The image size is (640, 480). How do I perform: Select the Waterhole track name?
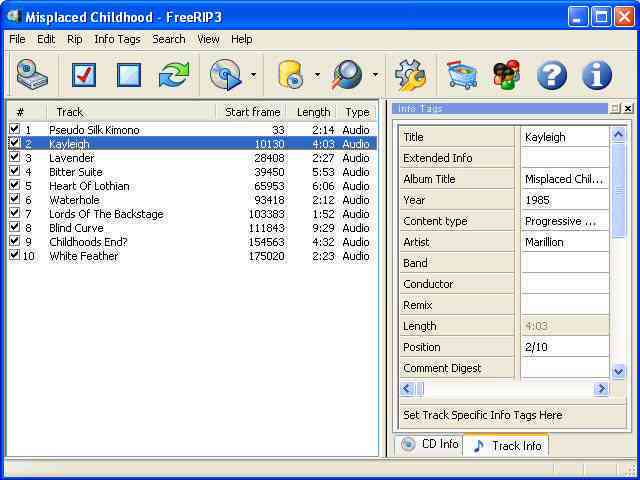tap(74, 200)
